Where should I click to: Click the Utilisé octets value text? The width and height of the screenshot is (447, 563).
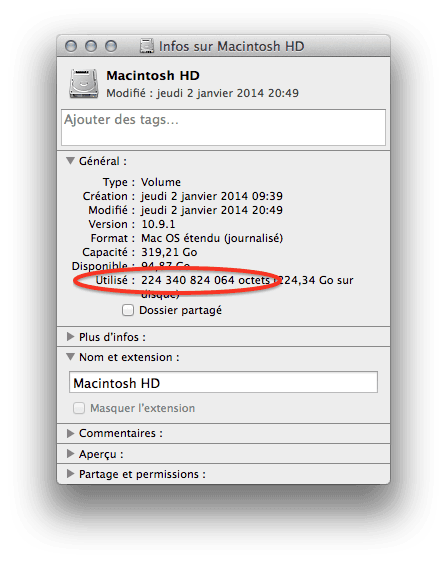(205, 280)
